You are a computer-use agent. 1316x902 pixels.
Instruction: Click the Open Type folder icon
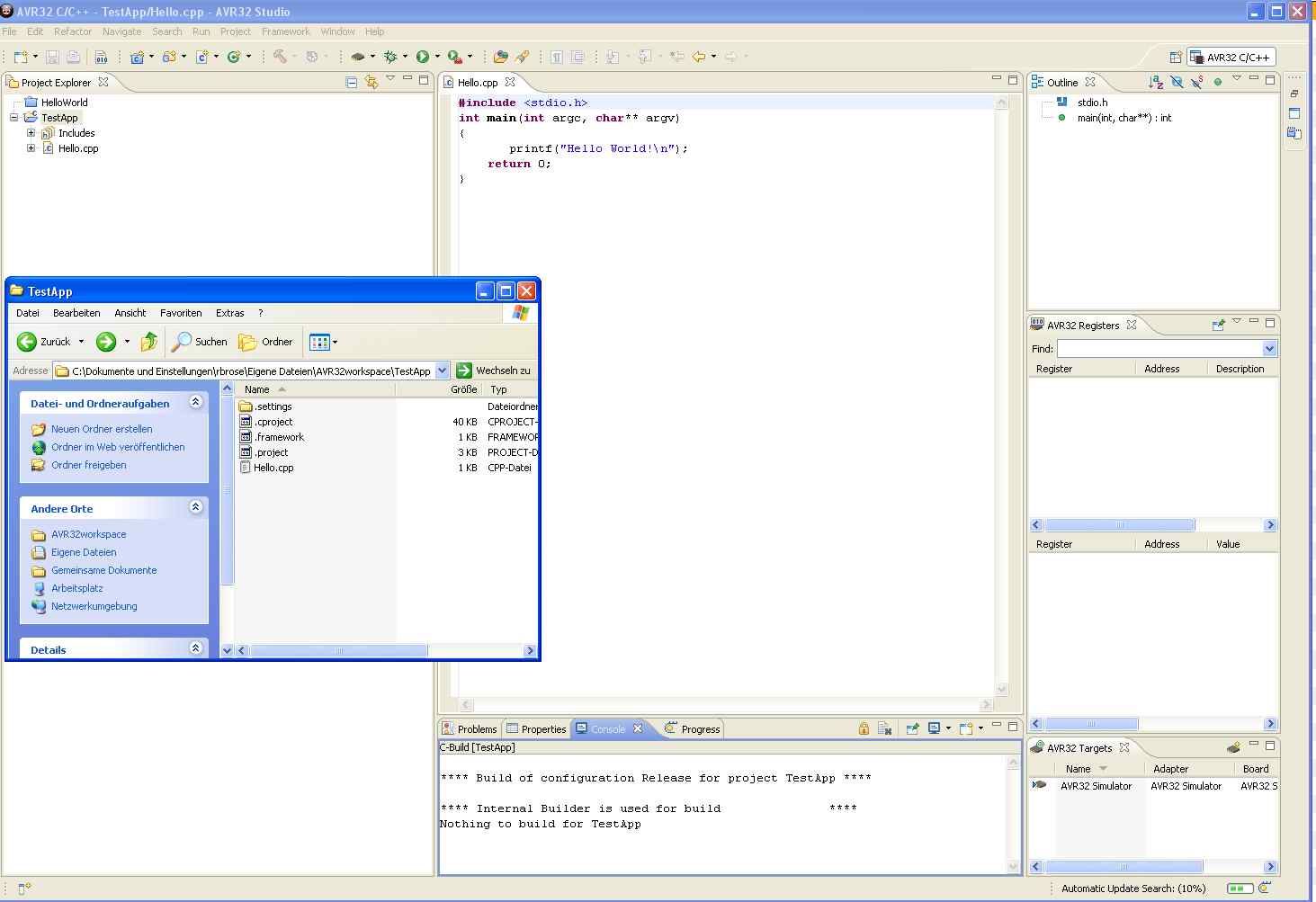pos(501,57)
